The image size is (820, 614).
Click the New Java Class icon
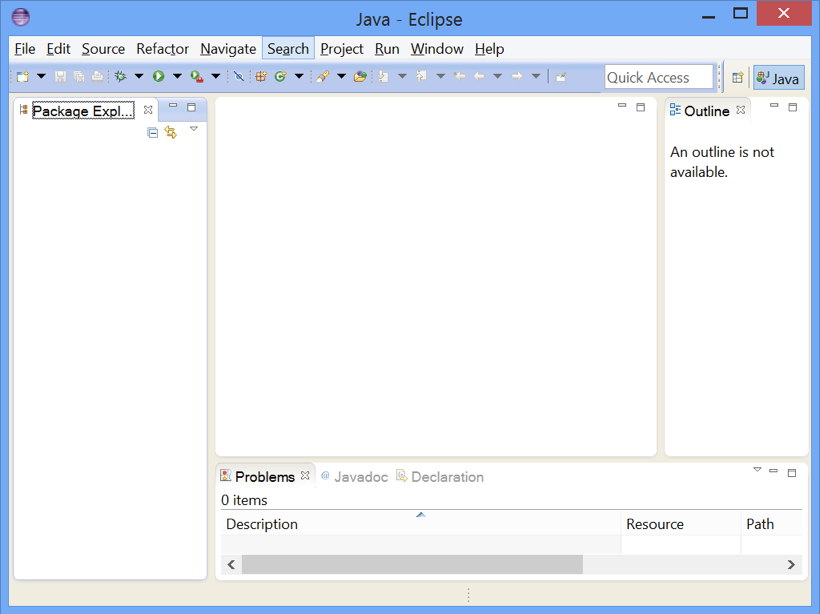[x=281, y=76]
